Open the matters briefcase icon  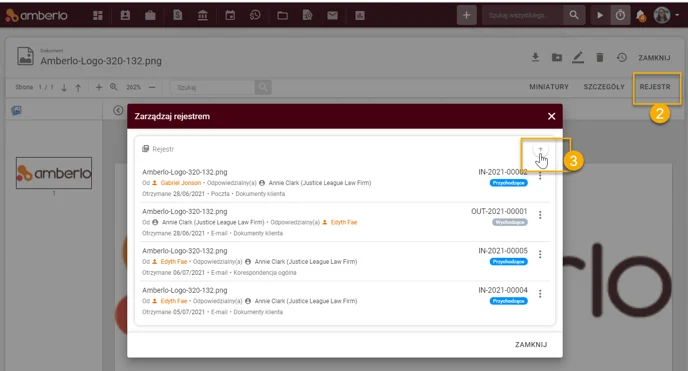tap(150, 15)
